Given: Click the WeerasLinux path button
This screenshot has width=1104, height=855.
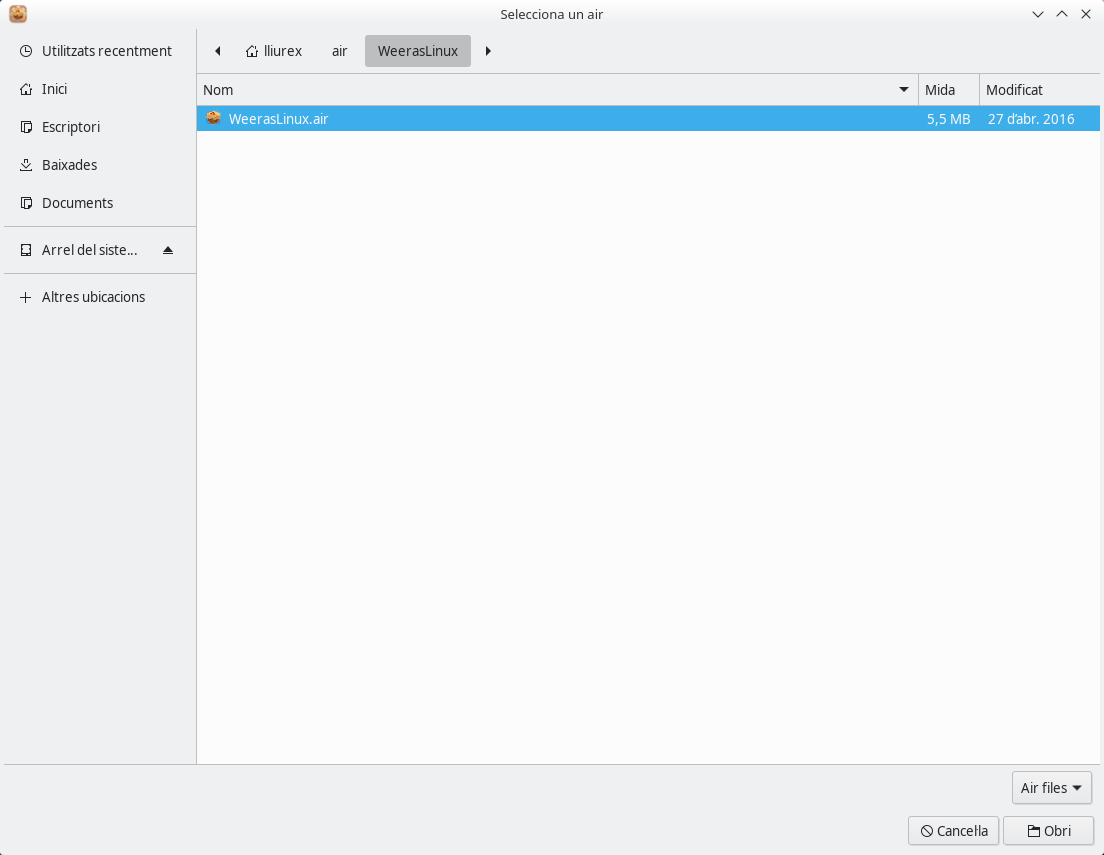Looking at the screenshot, I should point(418,51).
